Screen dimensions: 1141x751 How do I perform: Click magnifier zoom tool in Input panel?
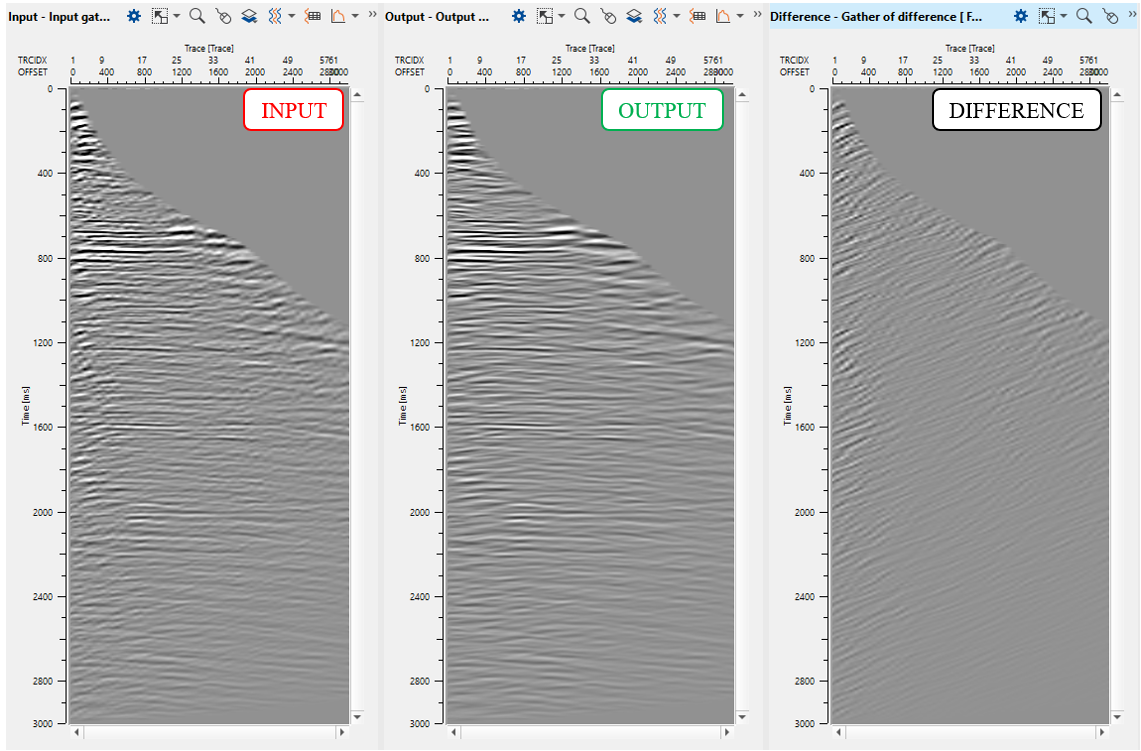click(197, 16)
